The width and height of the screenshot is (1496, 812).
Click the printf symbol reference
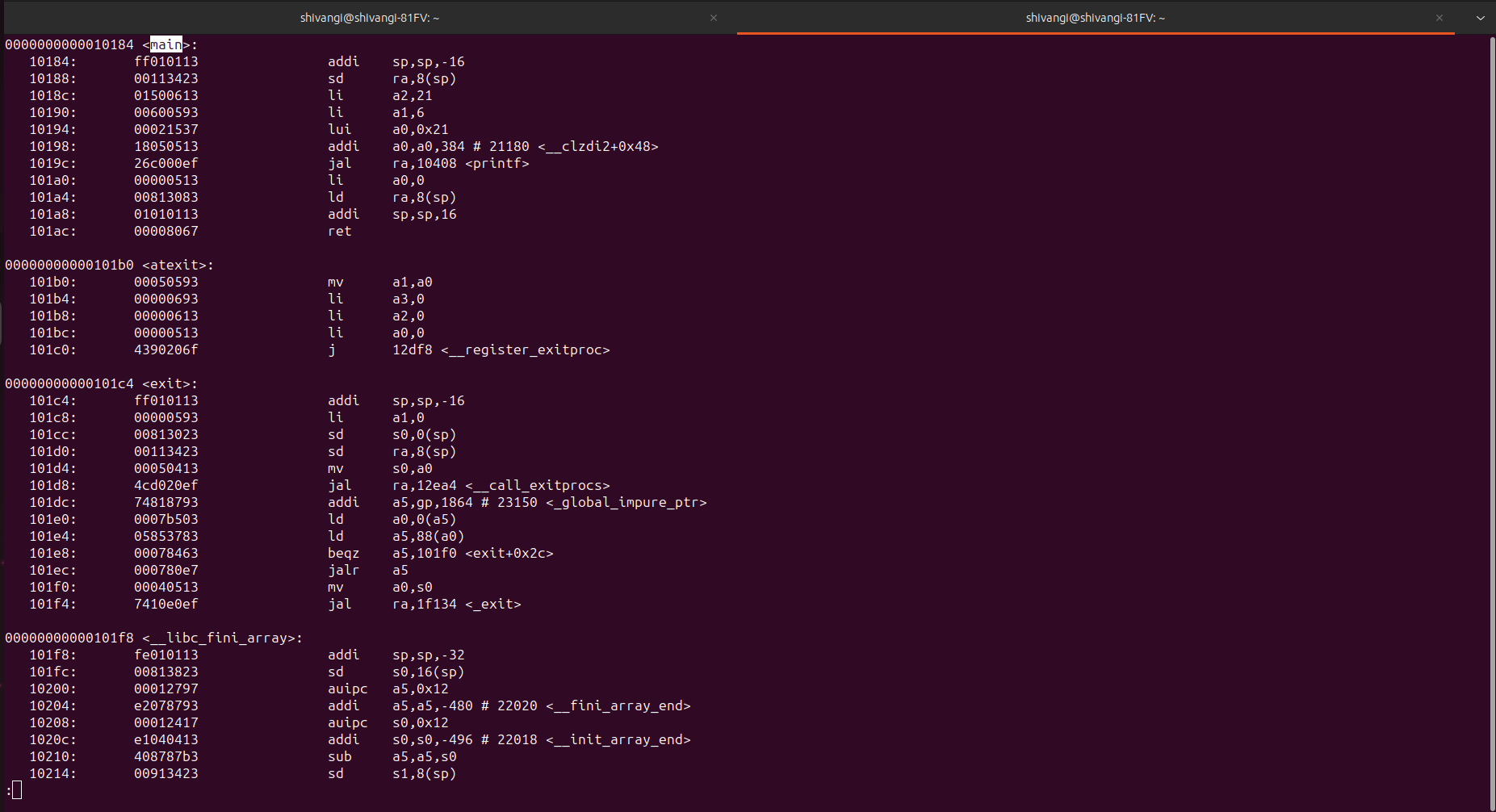click(x=497, y=163)
